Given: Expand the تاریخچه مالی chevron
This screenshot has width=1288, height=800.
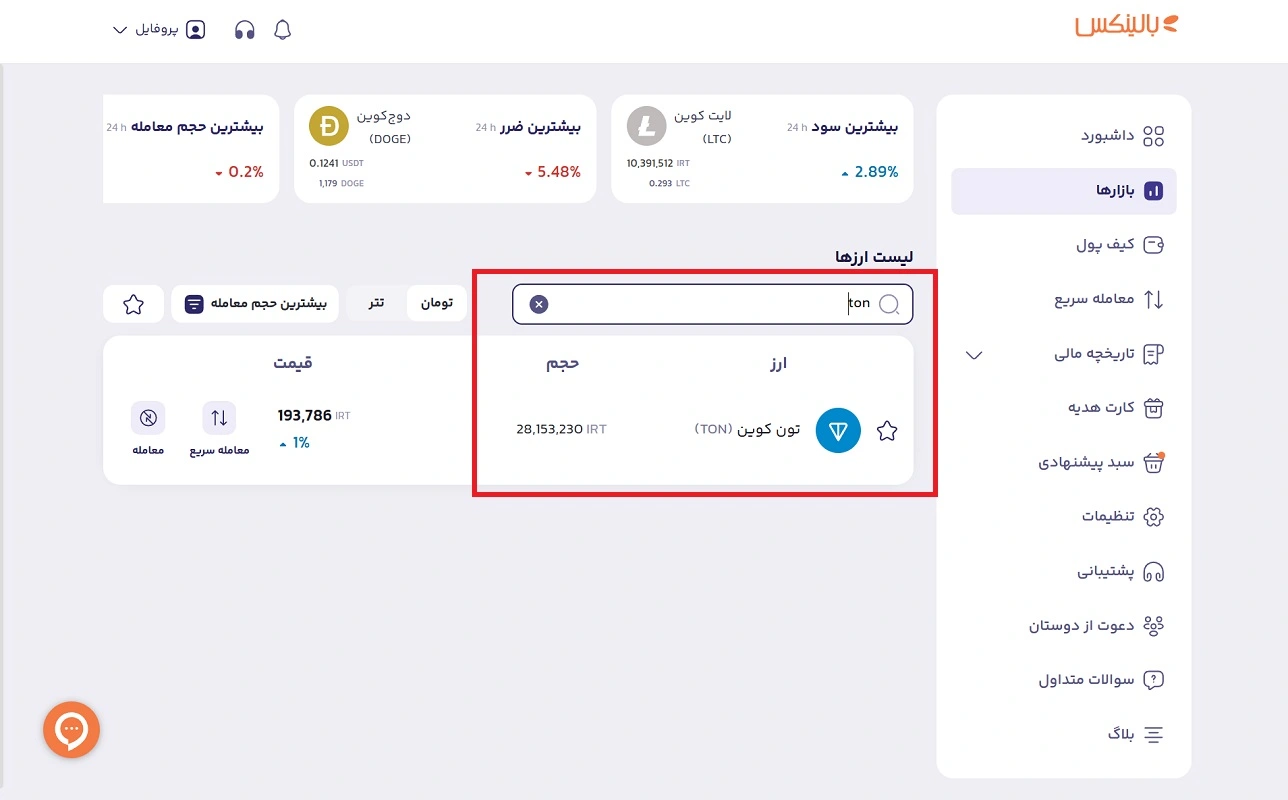Looking at the screenshot, I should 973,354.
